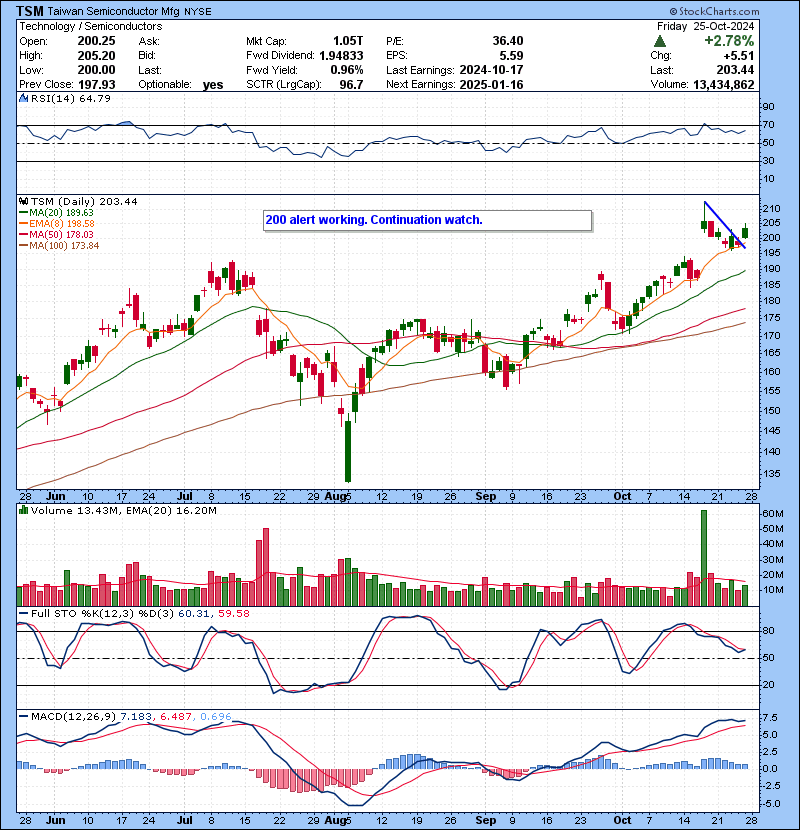Click the RSI indicator line icon
Viewport: 800px width, 830px height.
click(23, 98)
